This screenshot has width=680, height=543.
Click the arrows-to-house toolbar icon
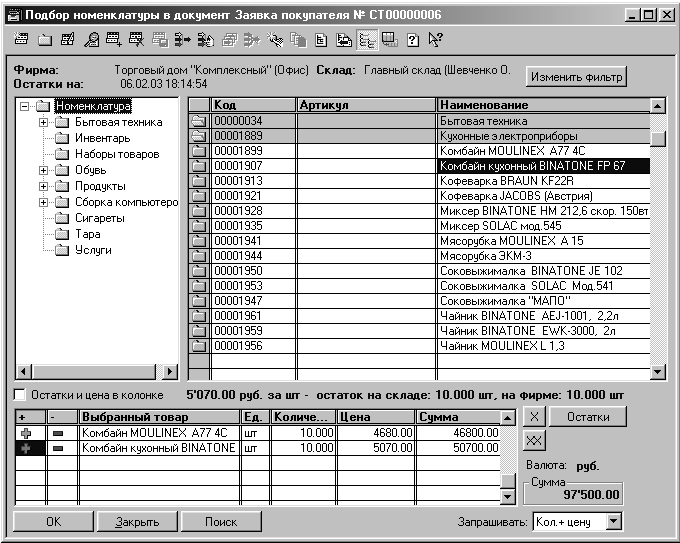click(x=206, y=40)
